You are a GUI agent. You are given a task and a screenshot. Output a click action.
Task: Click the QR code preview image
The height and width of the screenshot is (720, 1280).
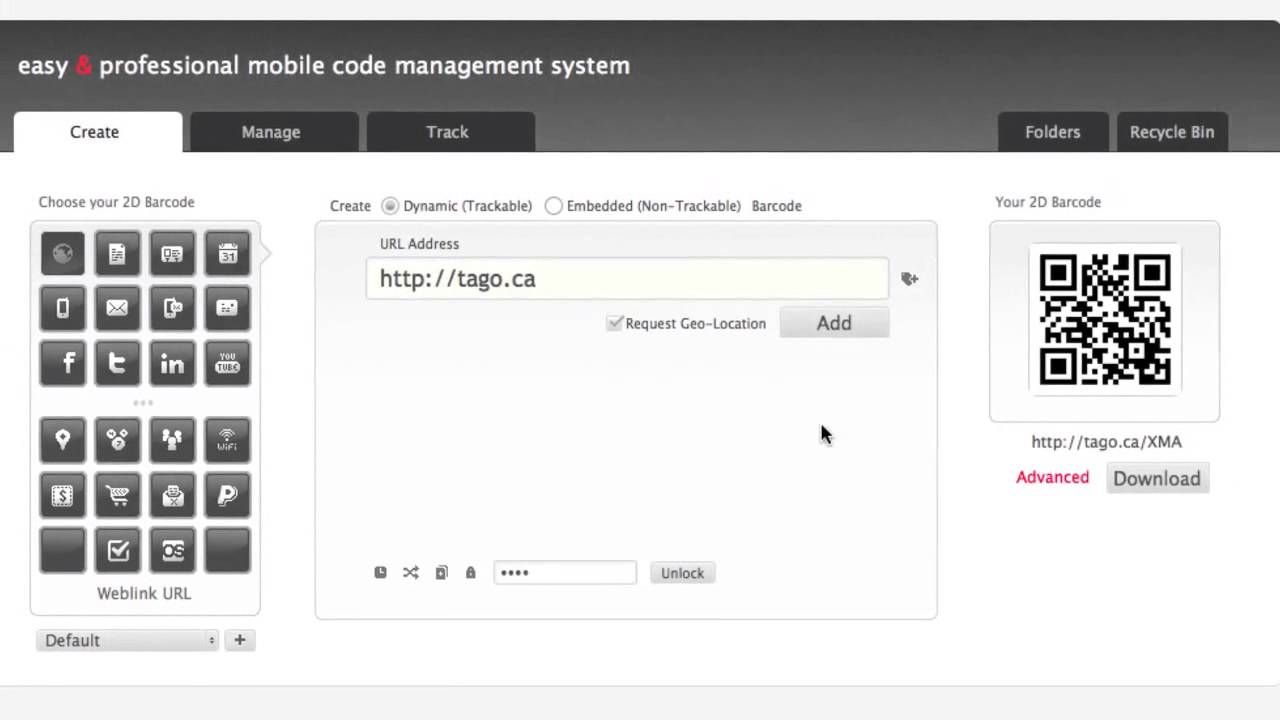[x=1105, y=320]
